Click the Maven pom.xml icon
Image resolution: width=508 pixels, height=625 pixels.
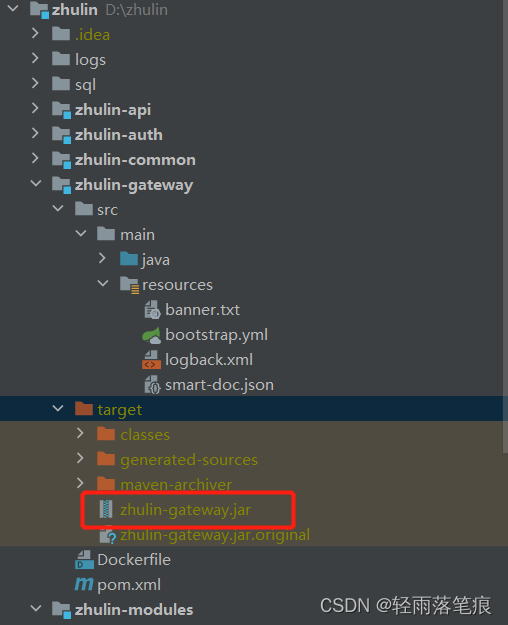click(x=84, y=584)
